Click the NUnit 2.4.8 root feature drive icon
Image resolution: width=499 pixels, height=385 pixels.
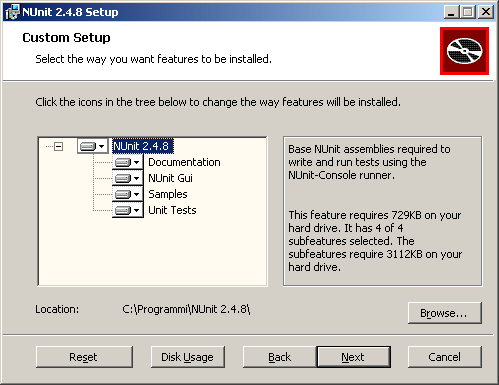coord(88,146)
